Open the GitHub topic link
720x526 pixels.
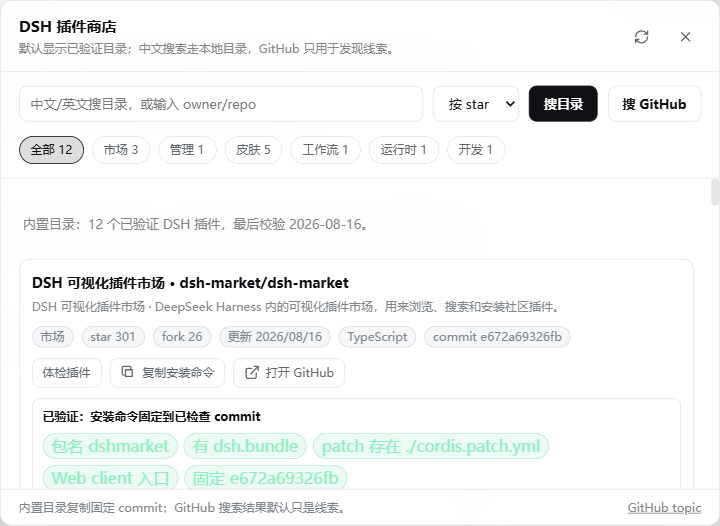(x=664, y=508)
